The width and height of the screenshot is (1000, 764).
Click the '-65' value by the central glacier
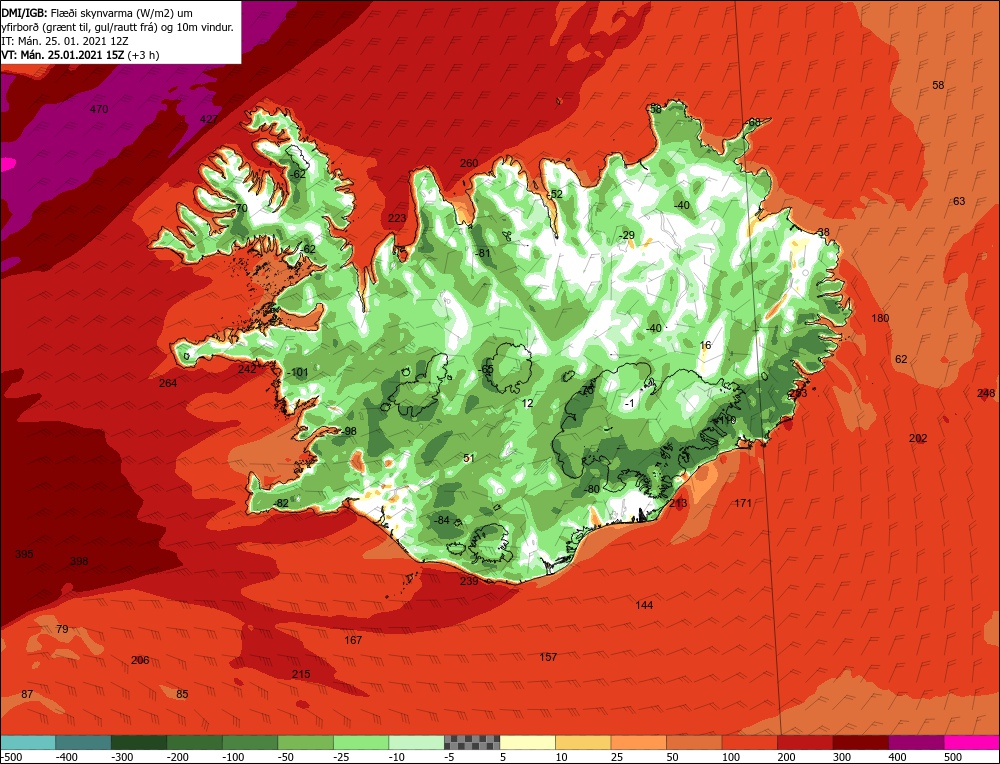(x=487, y=369)
